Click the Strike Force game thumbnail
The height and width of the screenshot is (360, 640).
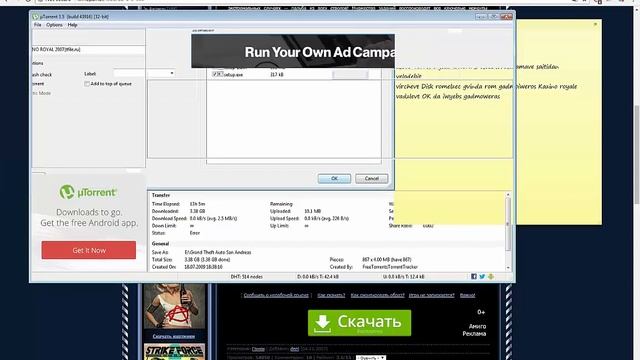174,352
